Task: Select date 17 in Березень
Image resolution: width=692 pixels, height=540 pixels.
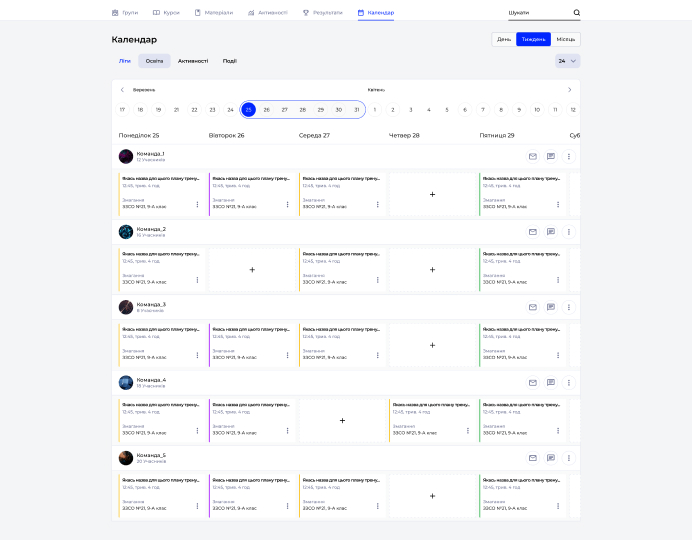Action: click(x=122, y=110)
